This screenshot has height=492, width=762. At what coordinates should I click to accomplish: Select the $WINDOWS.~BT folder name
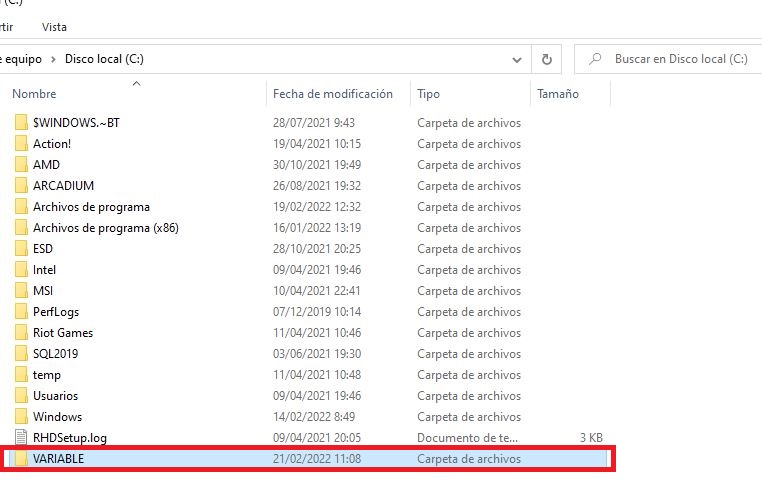tap(76, 123)
